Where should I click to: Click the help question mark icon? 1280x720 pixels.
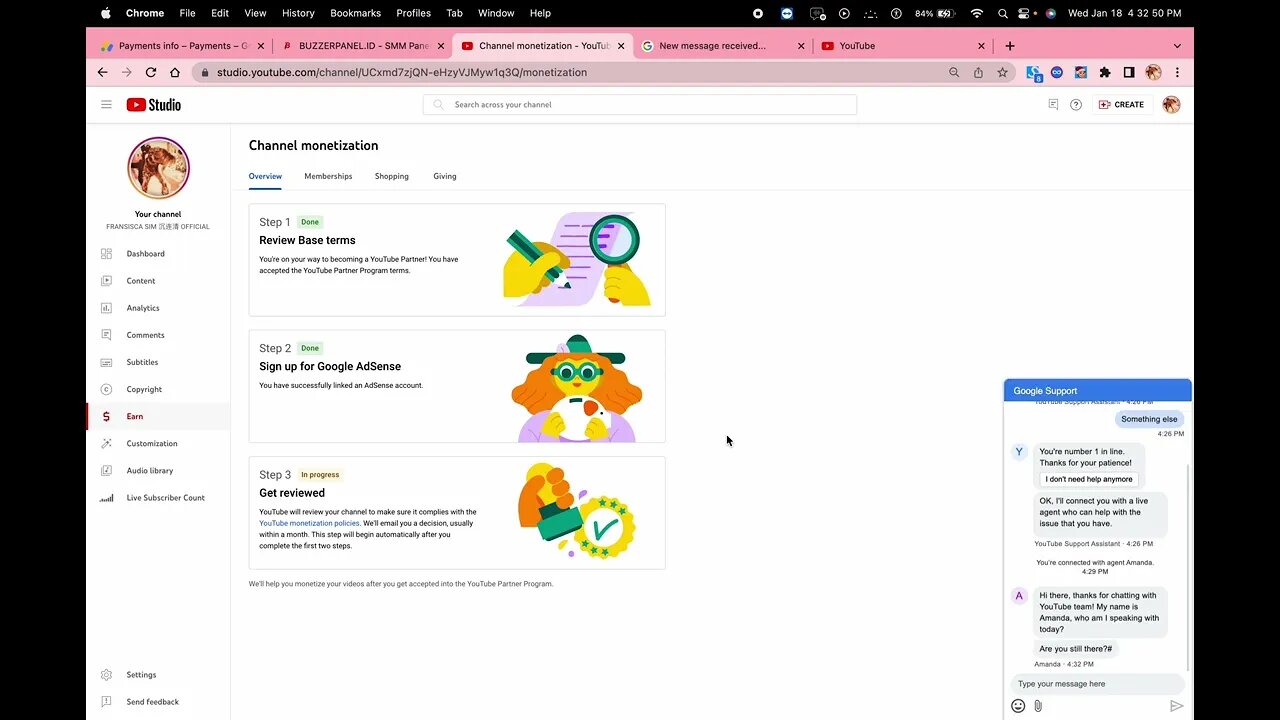(1076, 104)
